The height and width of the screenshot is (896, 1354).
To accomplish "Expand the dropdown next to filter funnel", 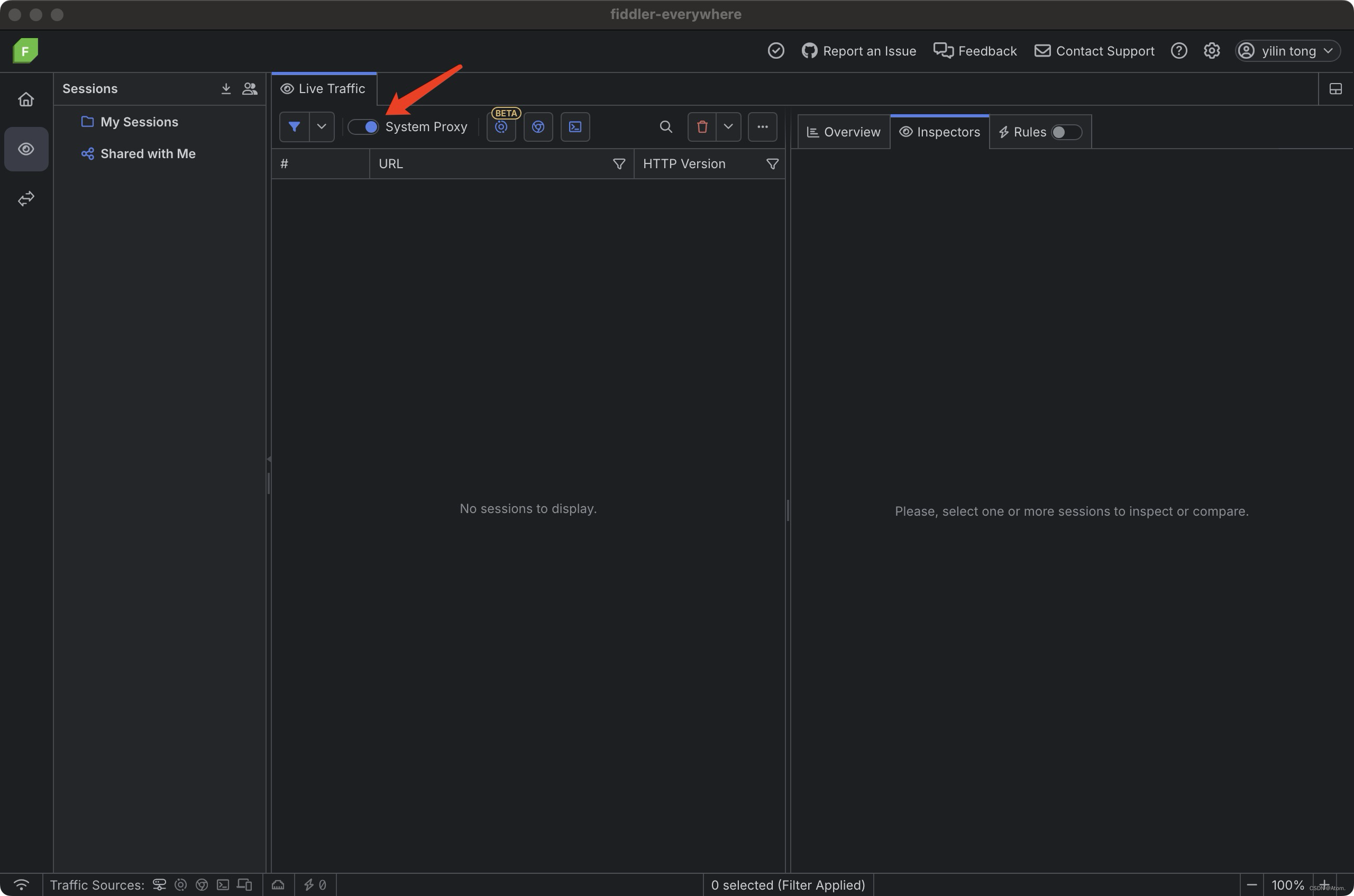I will [322, 127].
